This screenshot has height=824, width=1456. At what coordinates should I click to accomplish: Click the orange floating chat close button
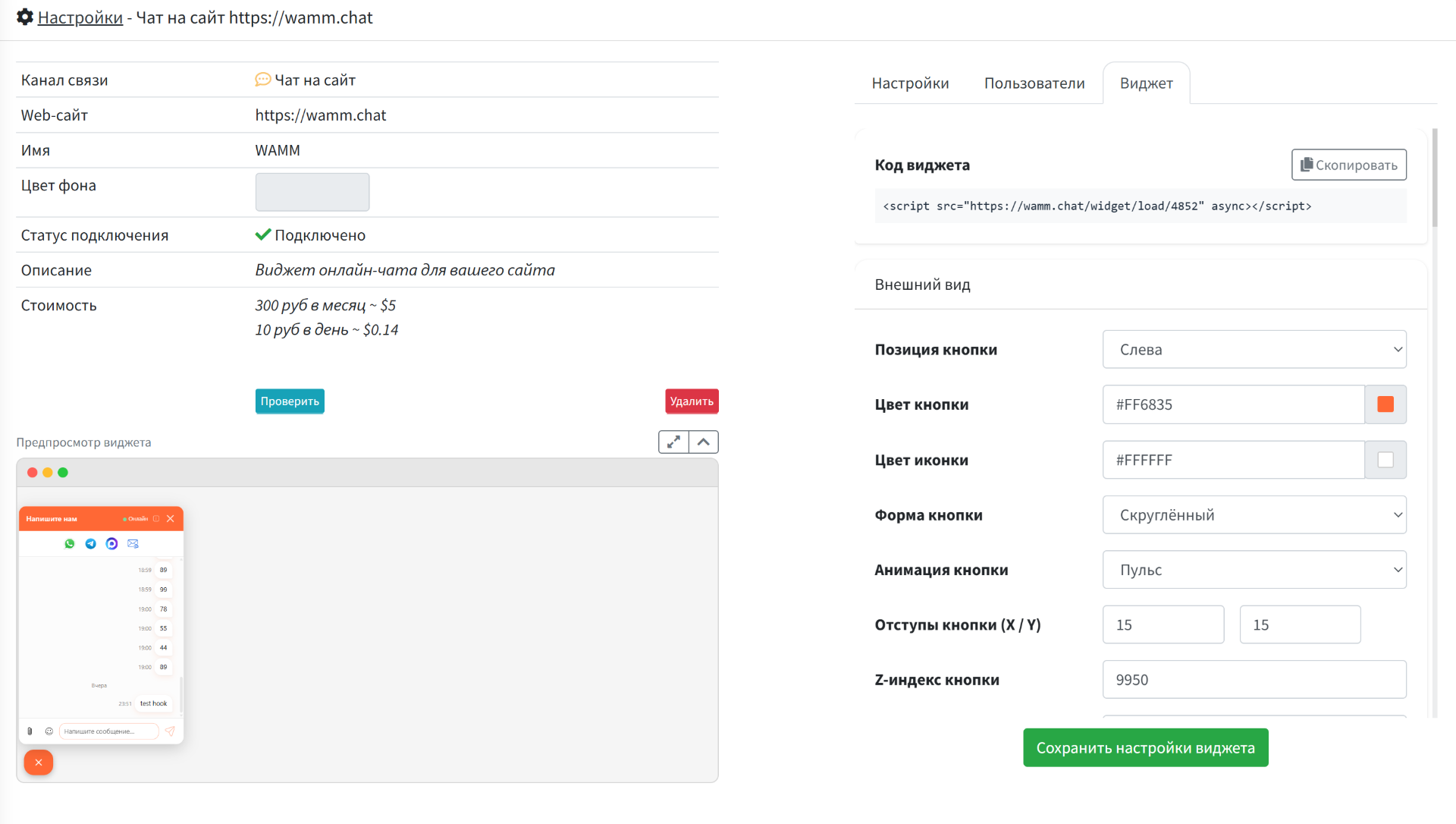(x=39, y=763)
